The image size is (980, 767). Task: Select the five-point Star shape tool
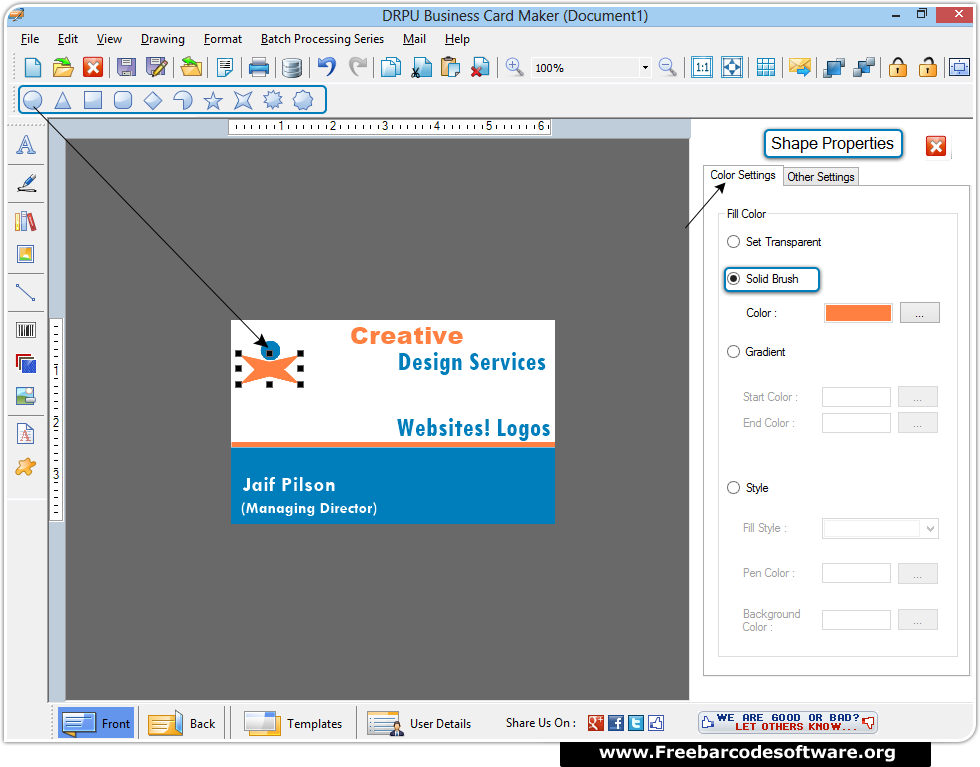pyautogui.click(x=213, y=100)
